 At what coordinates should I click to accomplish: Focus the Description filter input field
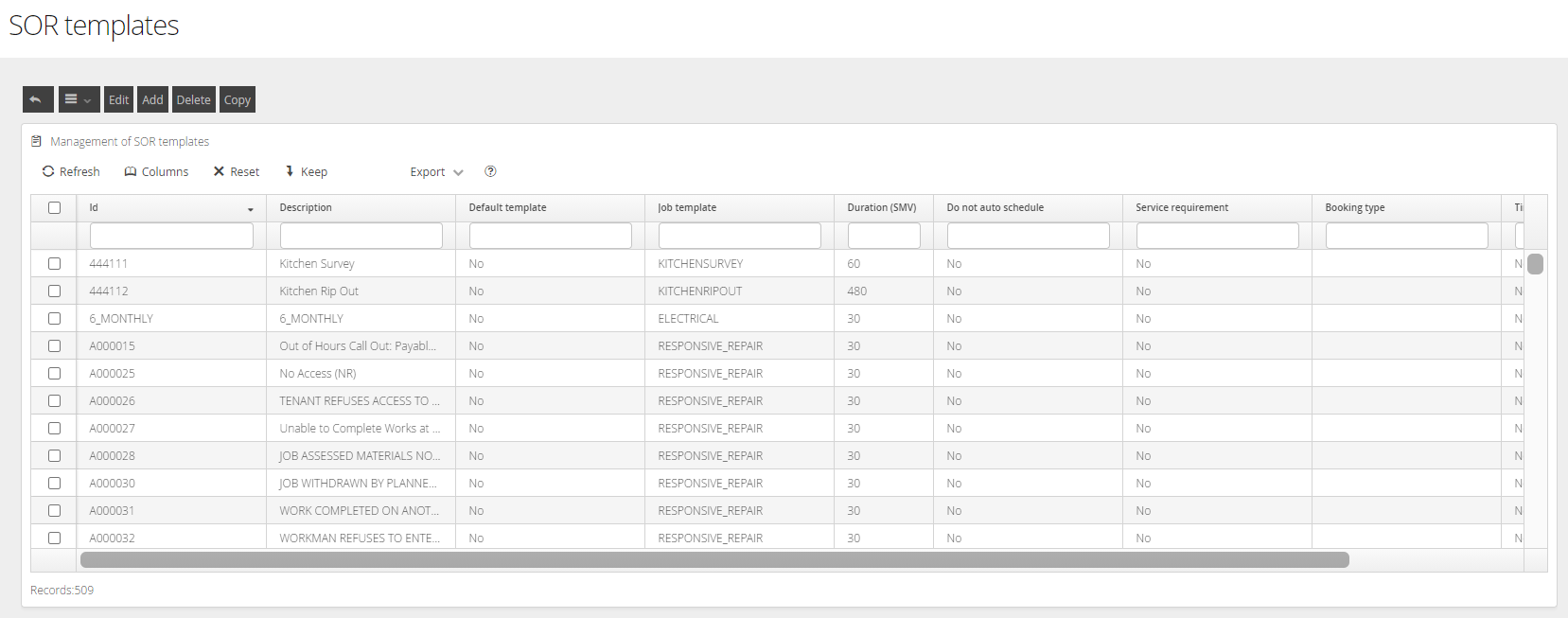click(361, 236)
